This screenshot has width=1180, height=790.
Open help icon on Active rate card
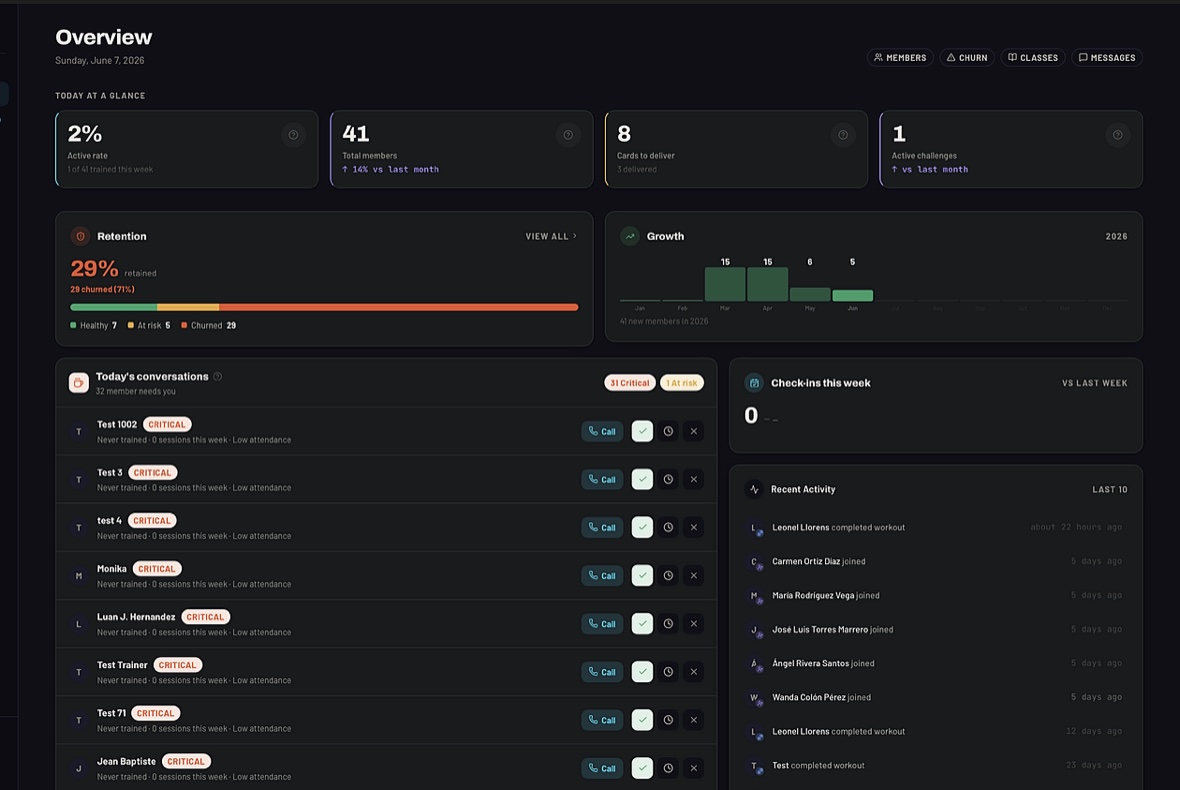point(293,135)
